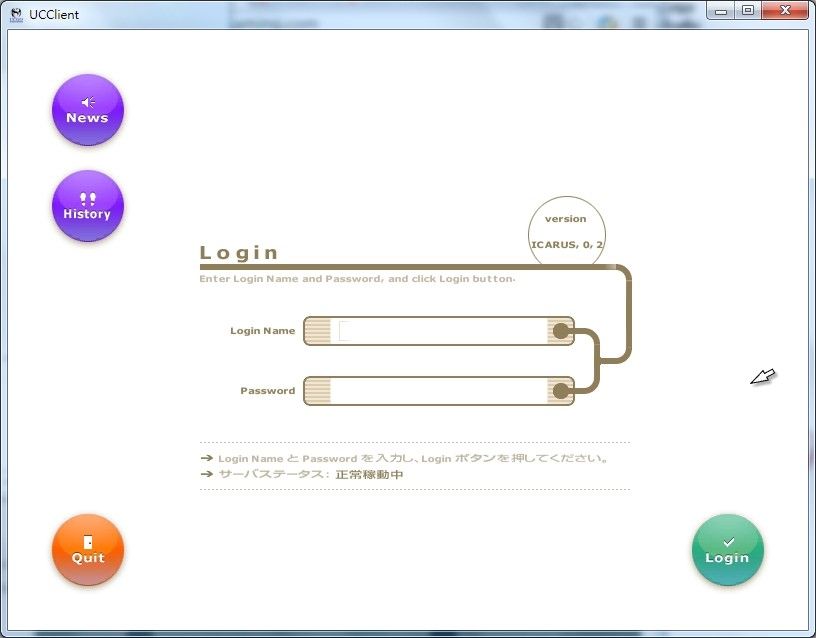
Task: Click the "Password" field label
Action: click(x=267, y=391)
